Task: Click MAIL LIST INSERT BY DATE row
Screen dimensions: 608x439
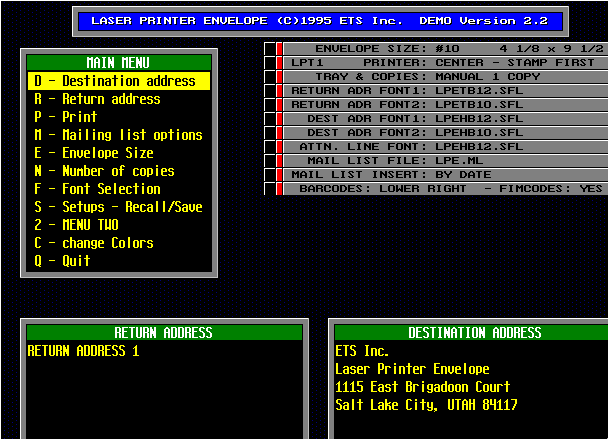Action: (446, 175)
